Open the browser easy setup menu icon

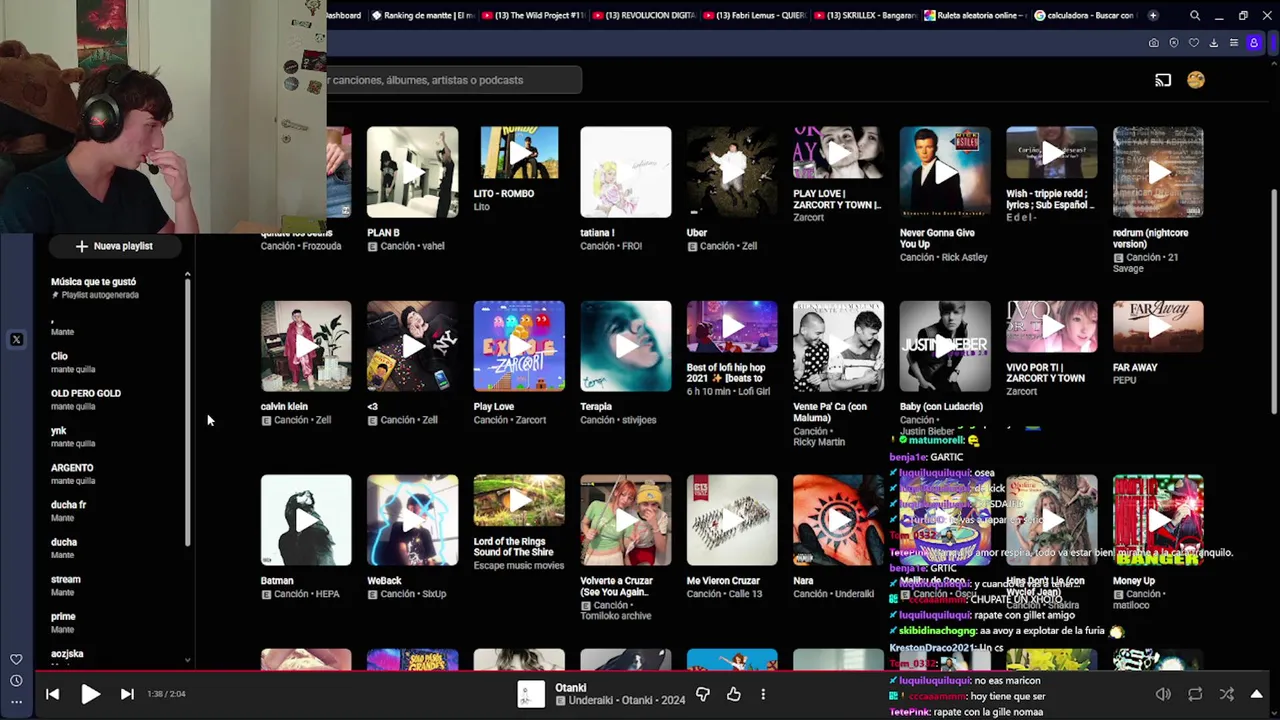pyautogui.click(x=1233, y=43)
